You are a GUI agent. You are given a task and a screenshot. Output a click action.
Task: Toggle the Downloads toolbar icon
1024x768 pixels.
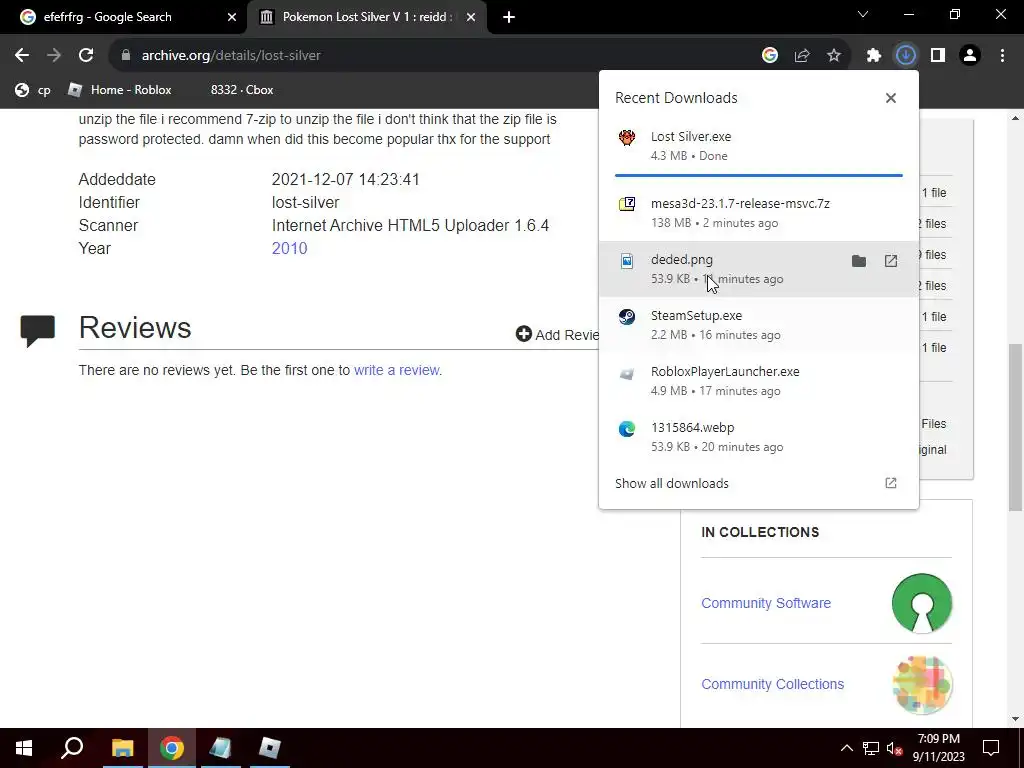click(x=906, y=56)
